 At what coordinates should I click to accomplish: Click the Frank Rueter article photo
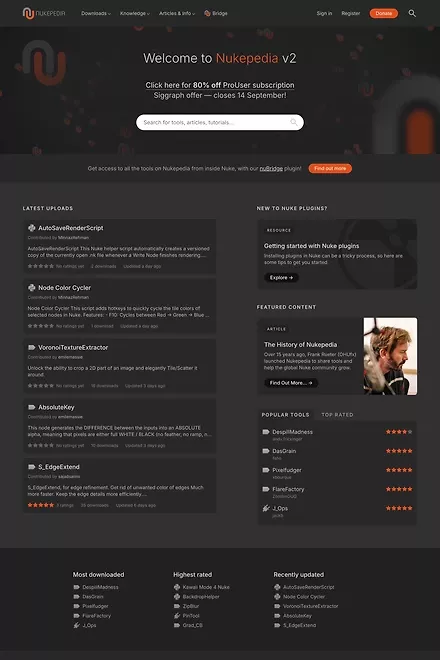[390, 356]
